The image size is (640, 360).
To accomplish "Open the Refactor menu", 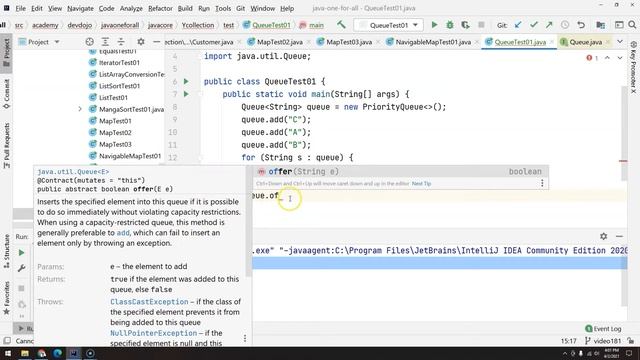I will tap(160, 8).
